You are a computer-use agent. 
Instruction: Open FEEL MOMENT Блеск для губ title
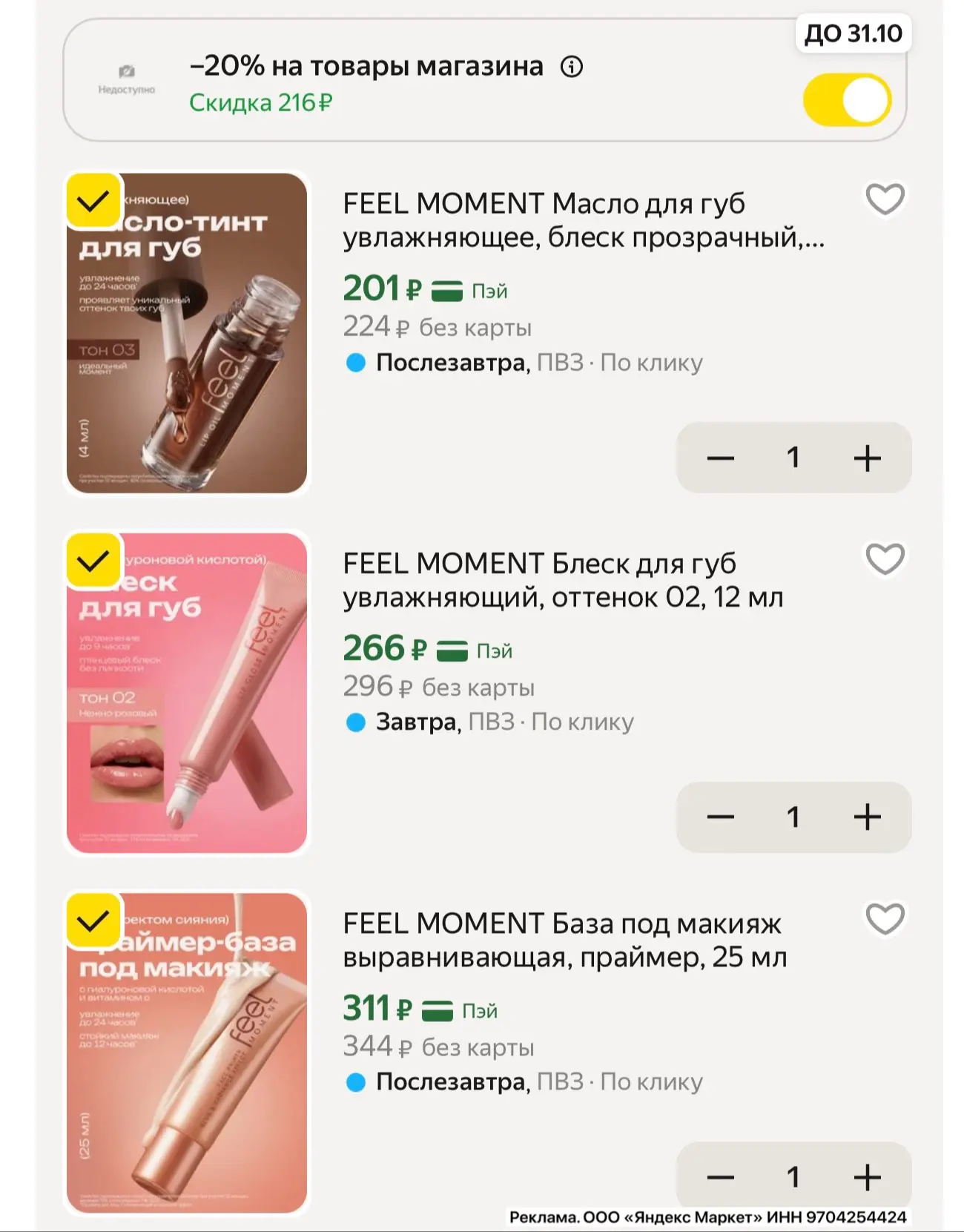563,580
